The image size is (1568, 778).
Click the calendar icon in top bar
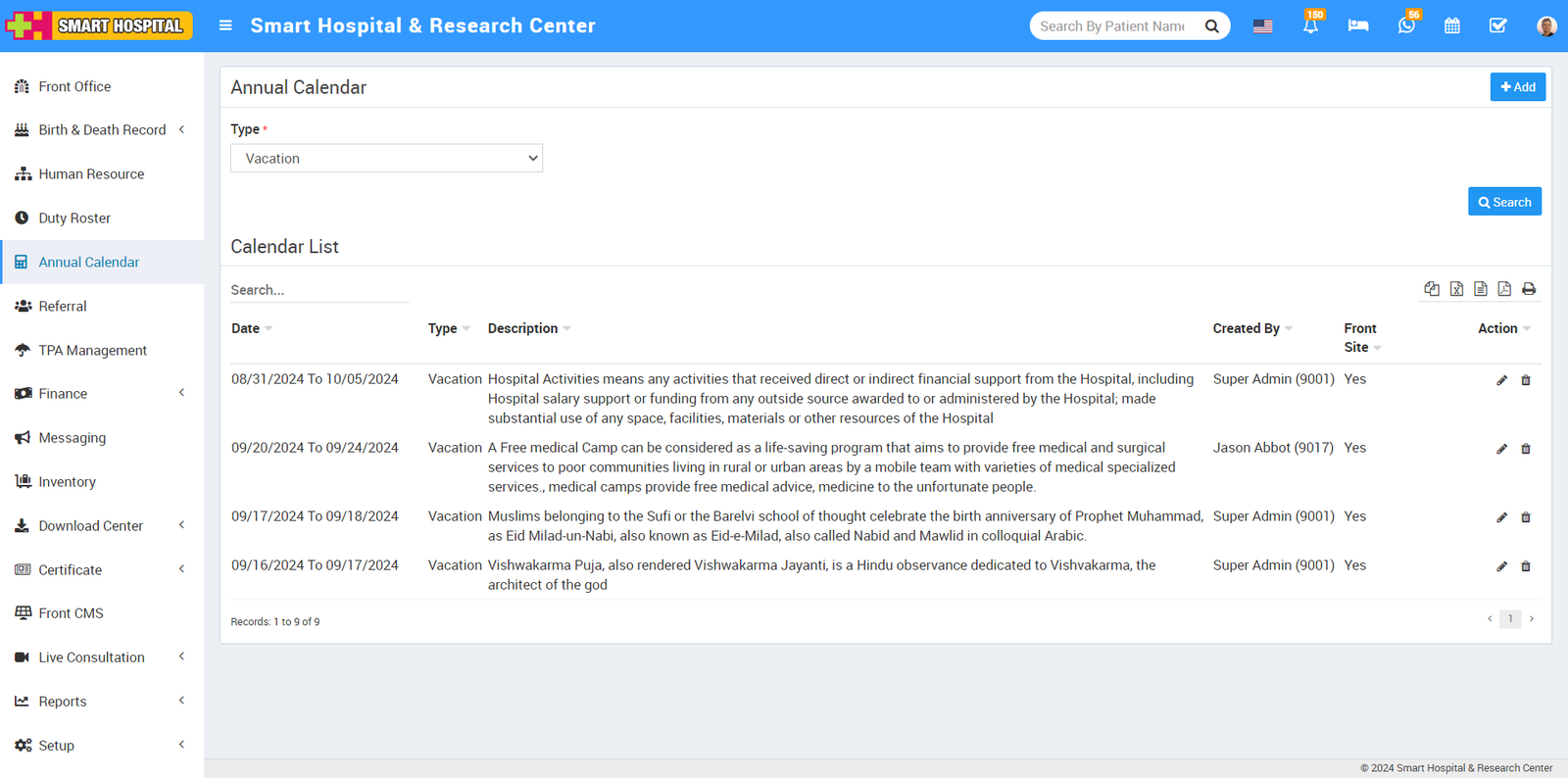pyautogui.click(x=1451, y=26)
